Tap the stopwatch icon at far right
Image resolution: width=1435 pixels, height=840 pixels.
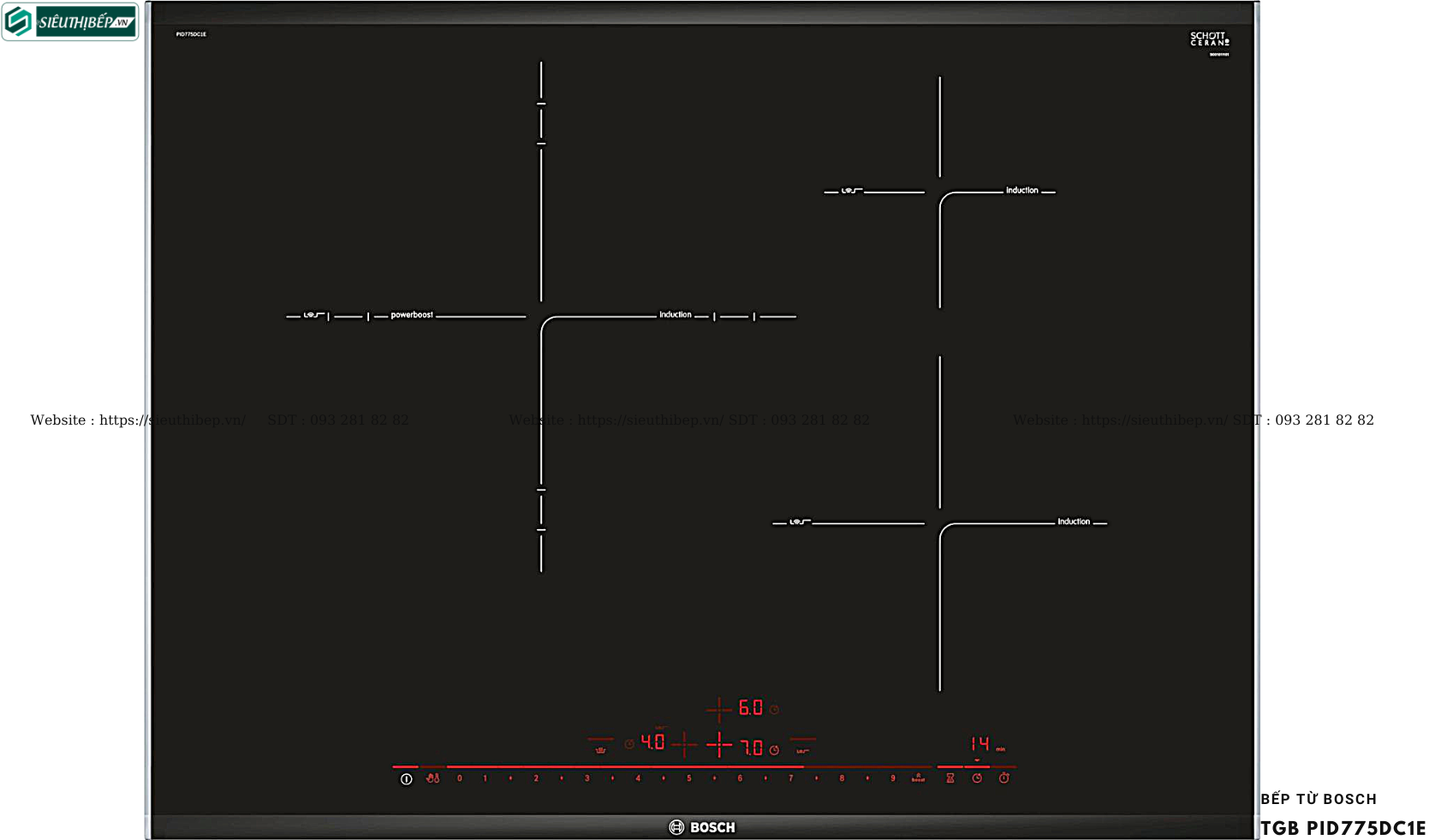pyautogui.click(x=1004, y=778)
